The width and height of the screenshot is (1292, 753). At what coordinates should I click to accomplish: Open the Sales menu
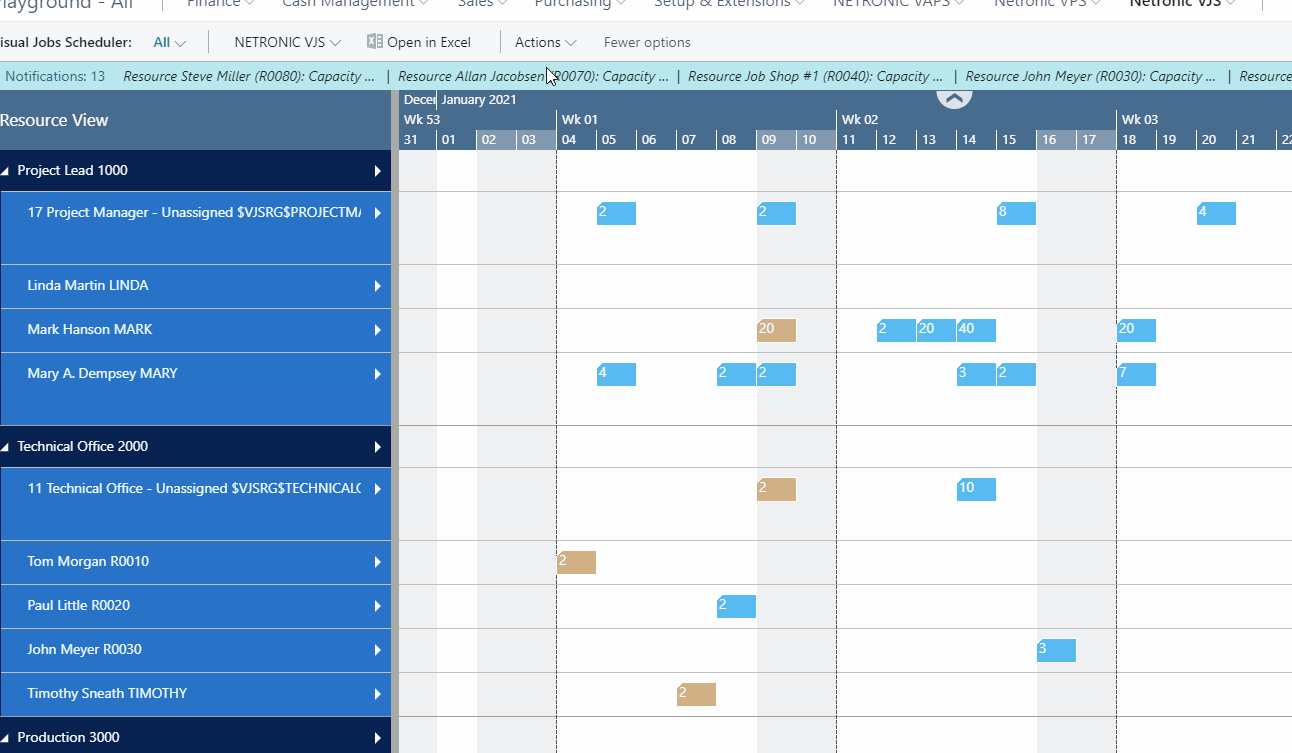point(483,4)
